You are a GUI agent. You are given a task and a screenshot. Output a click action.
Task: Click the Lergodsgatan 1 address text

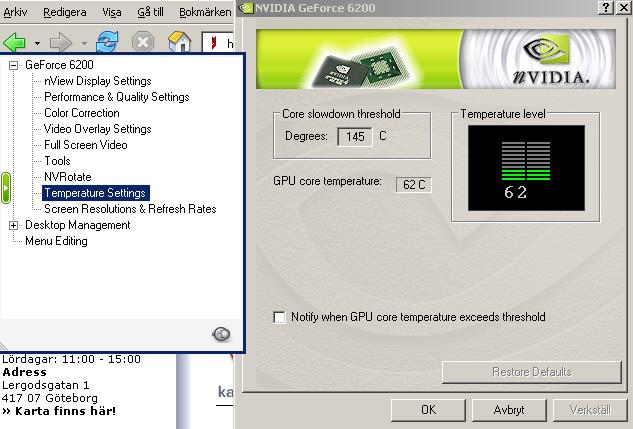click(x=46, y=385)
